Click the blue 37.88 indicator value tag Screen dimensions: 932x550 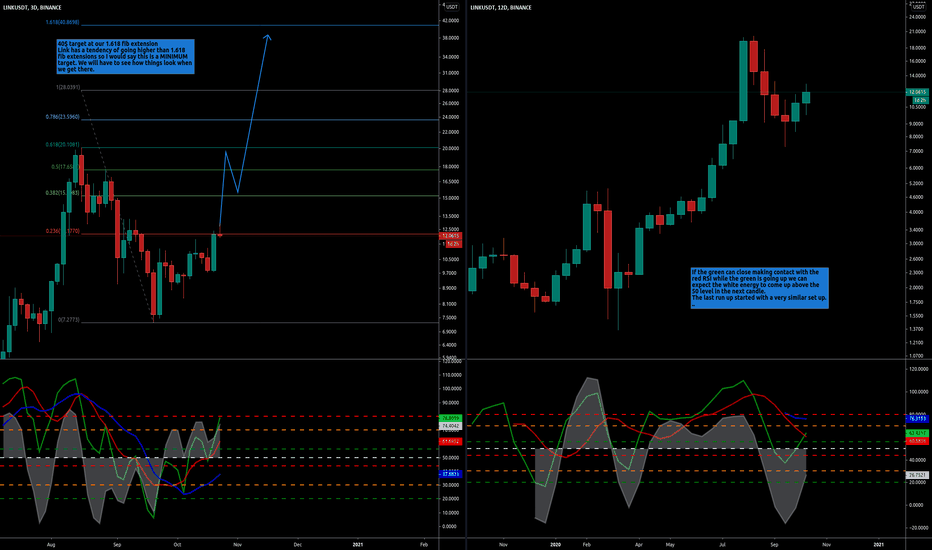pyautogui.click(x=451, y=474)
